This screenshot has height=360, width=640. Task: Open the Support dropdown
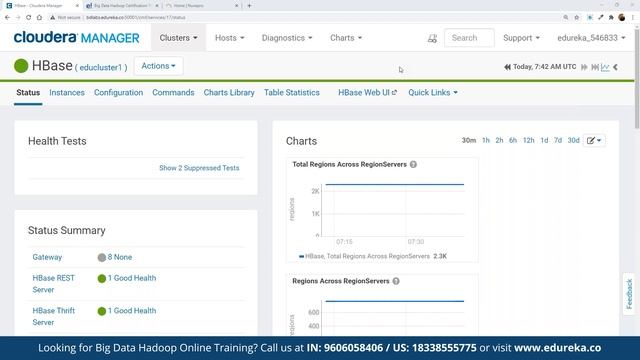(x=521, y=38)
